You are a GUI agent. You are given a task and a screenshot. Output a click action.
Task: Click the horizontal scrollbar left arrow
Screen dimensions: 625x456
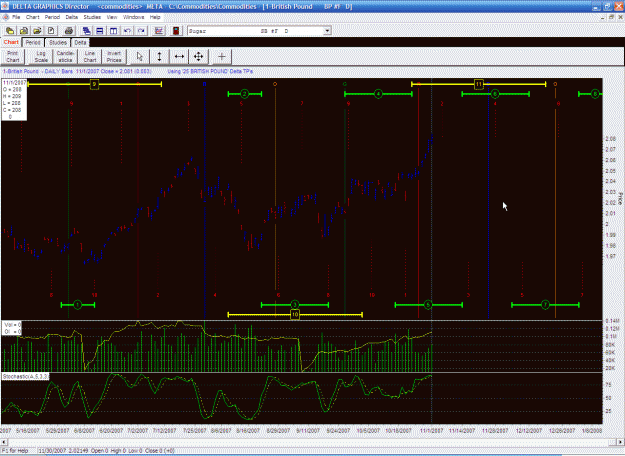(x=4, y=442)
